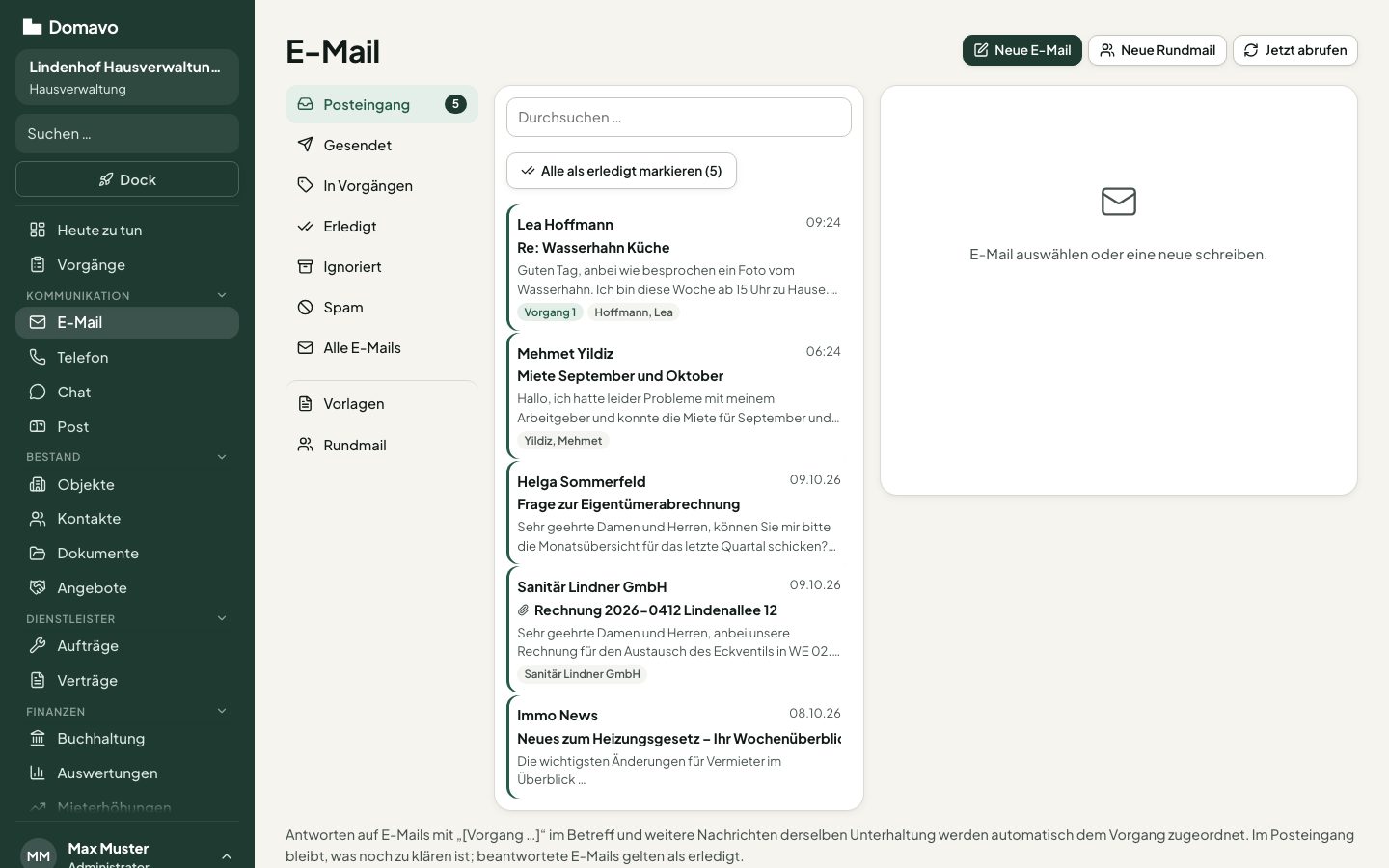Viewport: 1389px width, 868px height.
Task: Collapse the Dienstleister section chevron
Action: [x=222, y=618]
